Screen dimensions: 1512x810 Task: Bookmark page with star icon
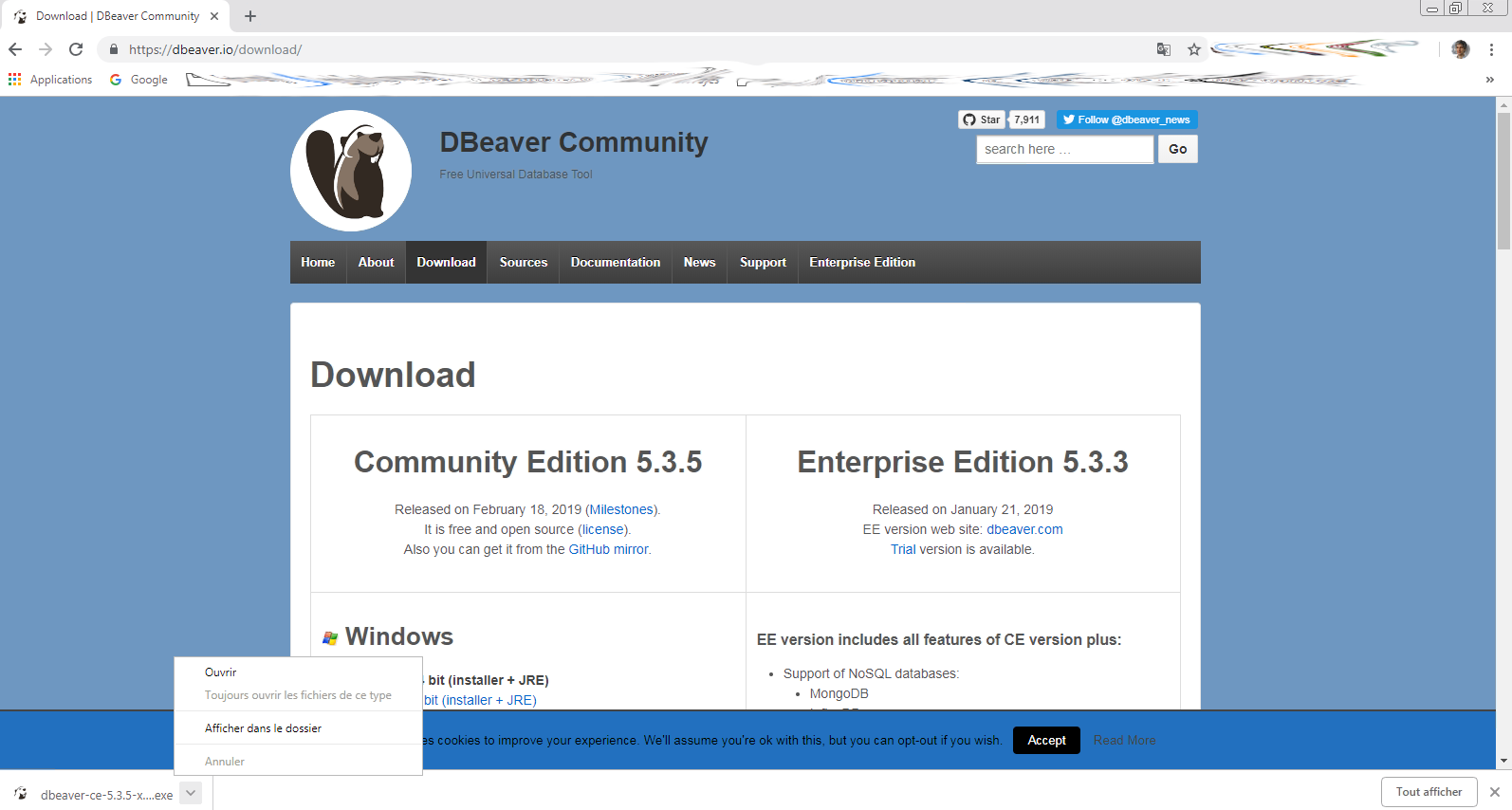[x=1194, y=49]
